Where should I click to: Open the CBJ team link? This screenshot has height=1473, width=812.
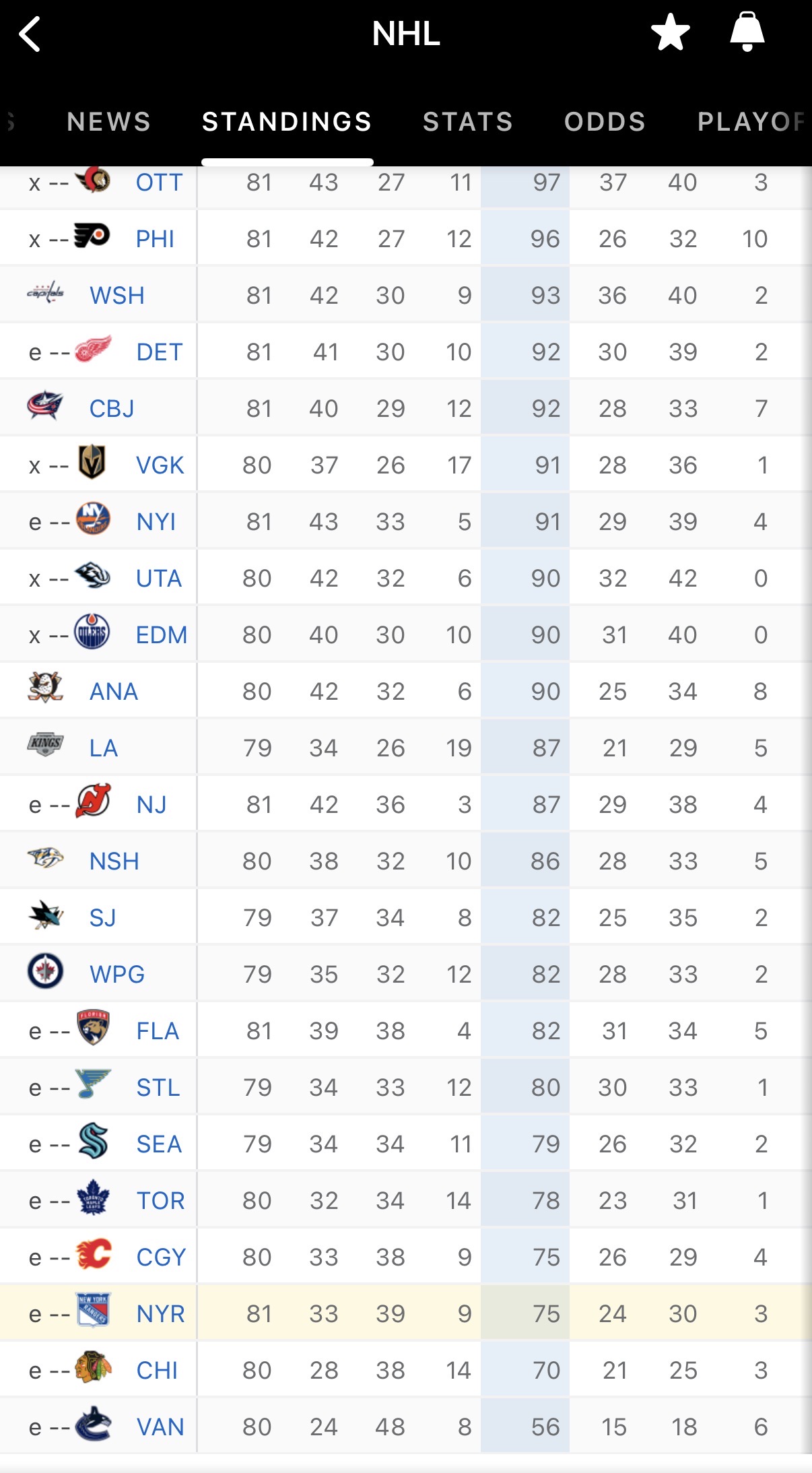(112, 409)
